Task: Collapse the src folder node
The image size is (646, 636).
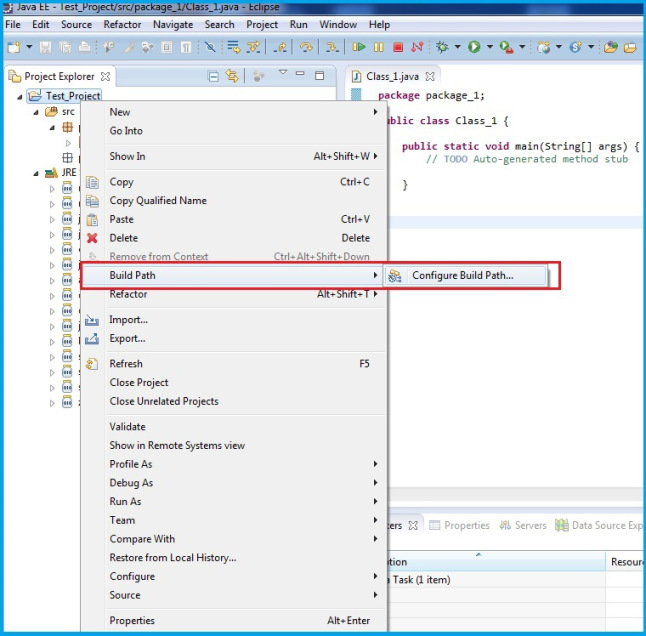Action: tap(36, 112)
